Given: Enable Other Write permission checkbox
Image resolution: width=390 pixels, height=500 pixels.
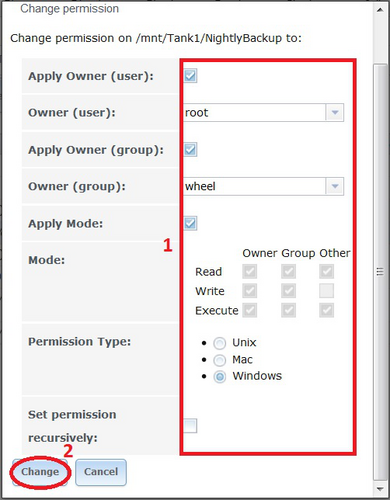Looking at the screenshot, I should click(326, 291).
